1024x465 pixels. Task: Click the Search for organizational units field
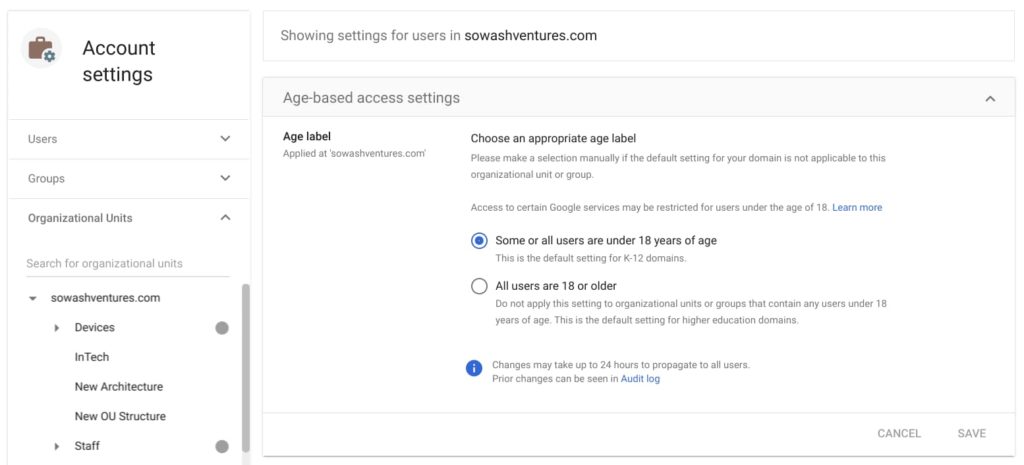(x=128, y=264)
